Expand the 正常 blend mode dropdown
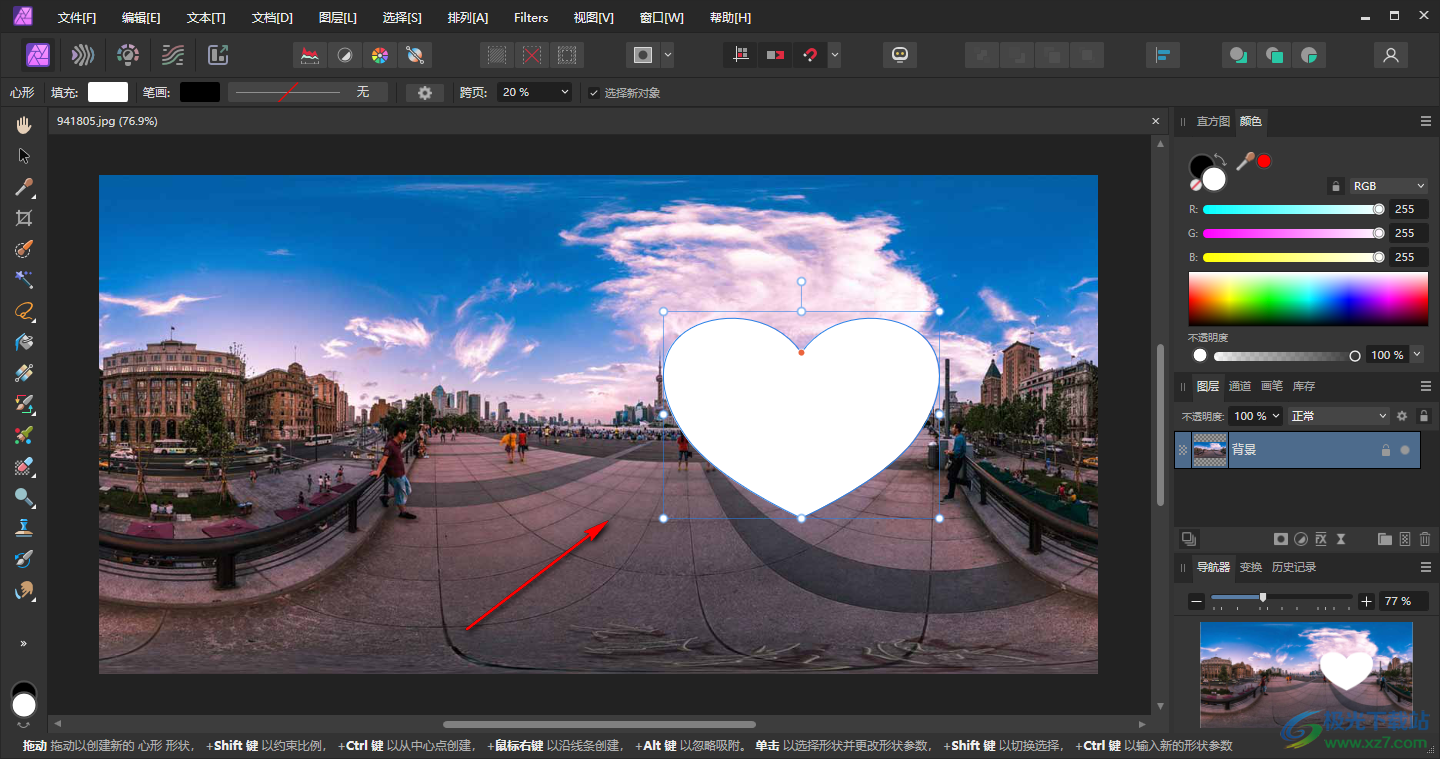The height and width of the screenshot is (759, 1440). (x=1339, y=416)
